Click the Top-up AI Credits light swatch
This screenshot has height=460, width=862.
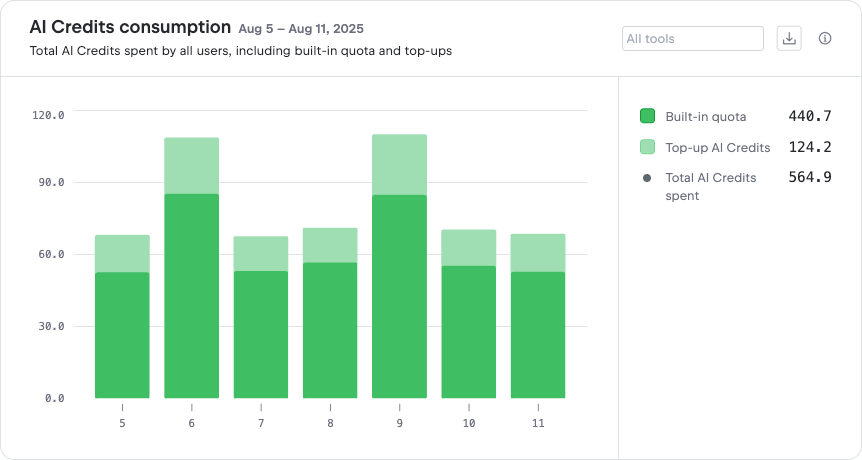tap(647, 147)
